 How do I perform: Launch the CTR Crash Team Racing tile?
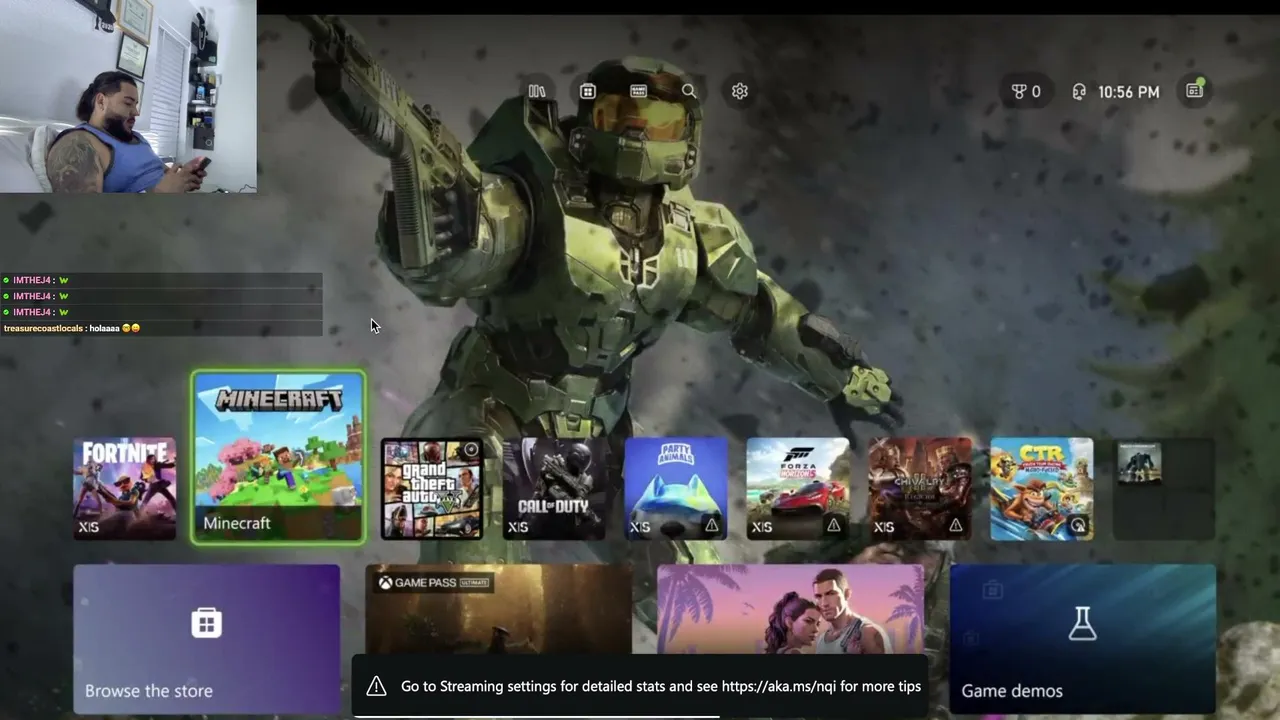[x=1042, y=489]
